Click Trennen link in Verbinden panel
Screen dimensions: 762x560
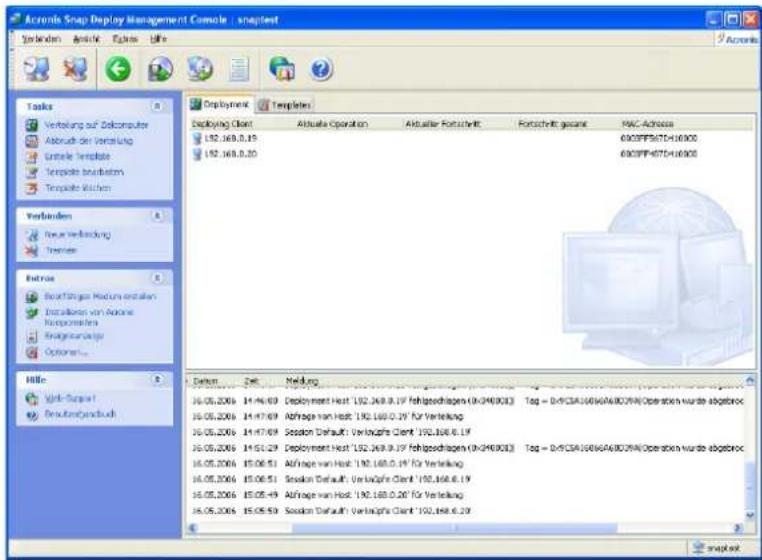pyautogui.click(x=61, y=250)
